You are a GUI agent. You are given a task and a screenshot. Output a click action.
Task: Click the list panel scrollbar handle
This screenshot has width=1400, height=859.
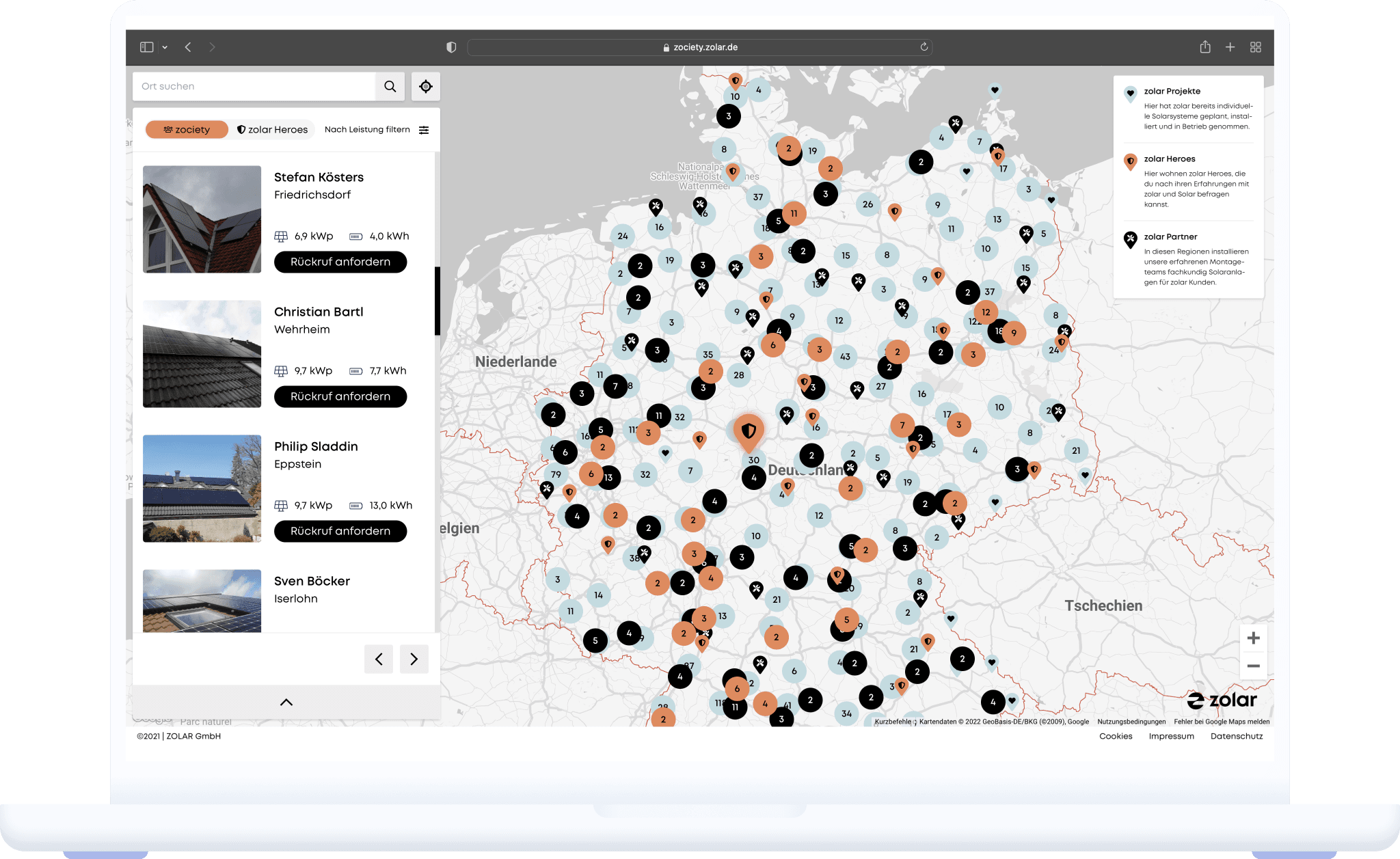pyautogui.click(x=437, y=301)
